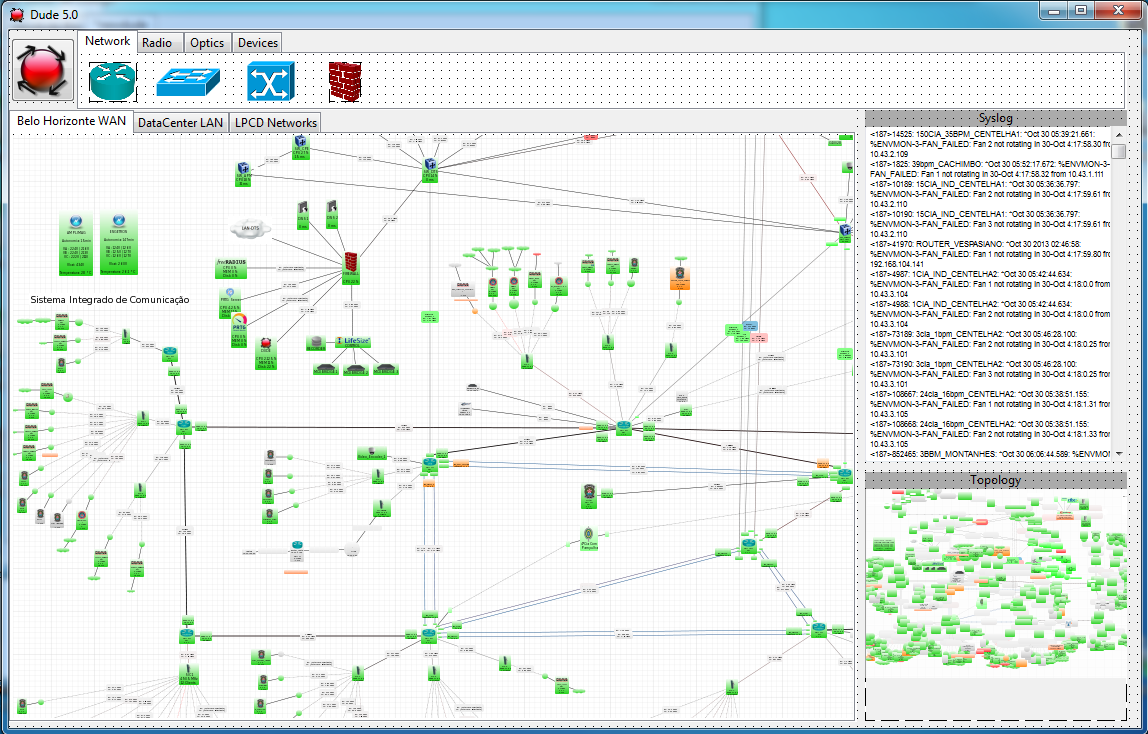
Task: Select the freeRADIUS server node
Action: tap(231, 268)
